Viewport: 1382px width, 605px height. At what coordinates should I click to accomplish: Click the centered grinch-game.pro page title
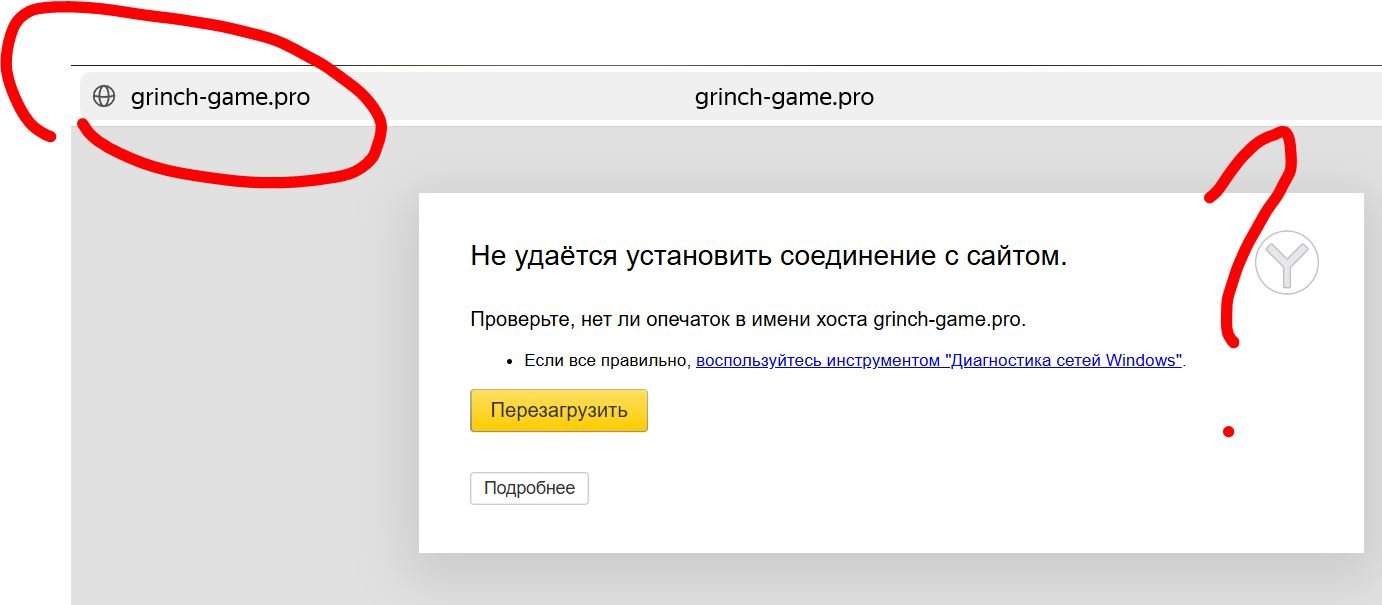click(784, 97)
